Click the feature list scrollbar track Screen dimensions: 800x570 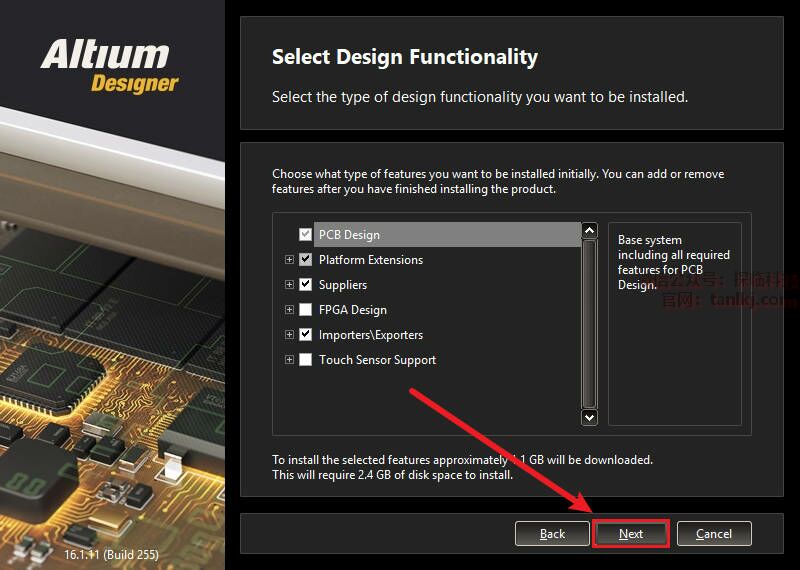[x=589, y=324]
